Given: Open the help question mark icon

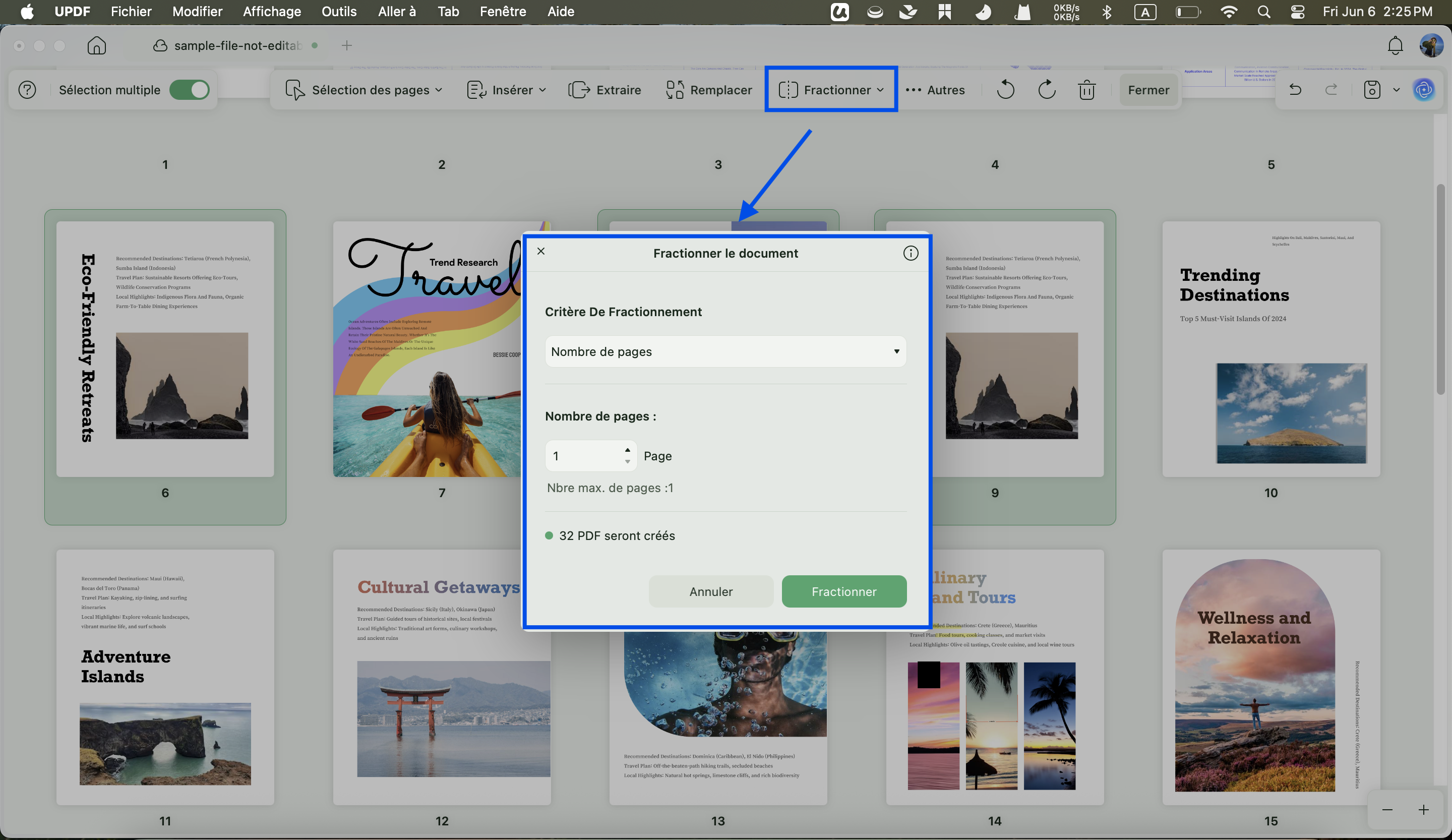Looking at the screenshot, I should [27, 90].
